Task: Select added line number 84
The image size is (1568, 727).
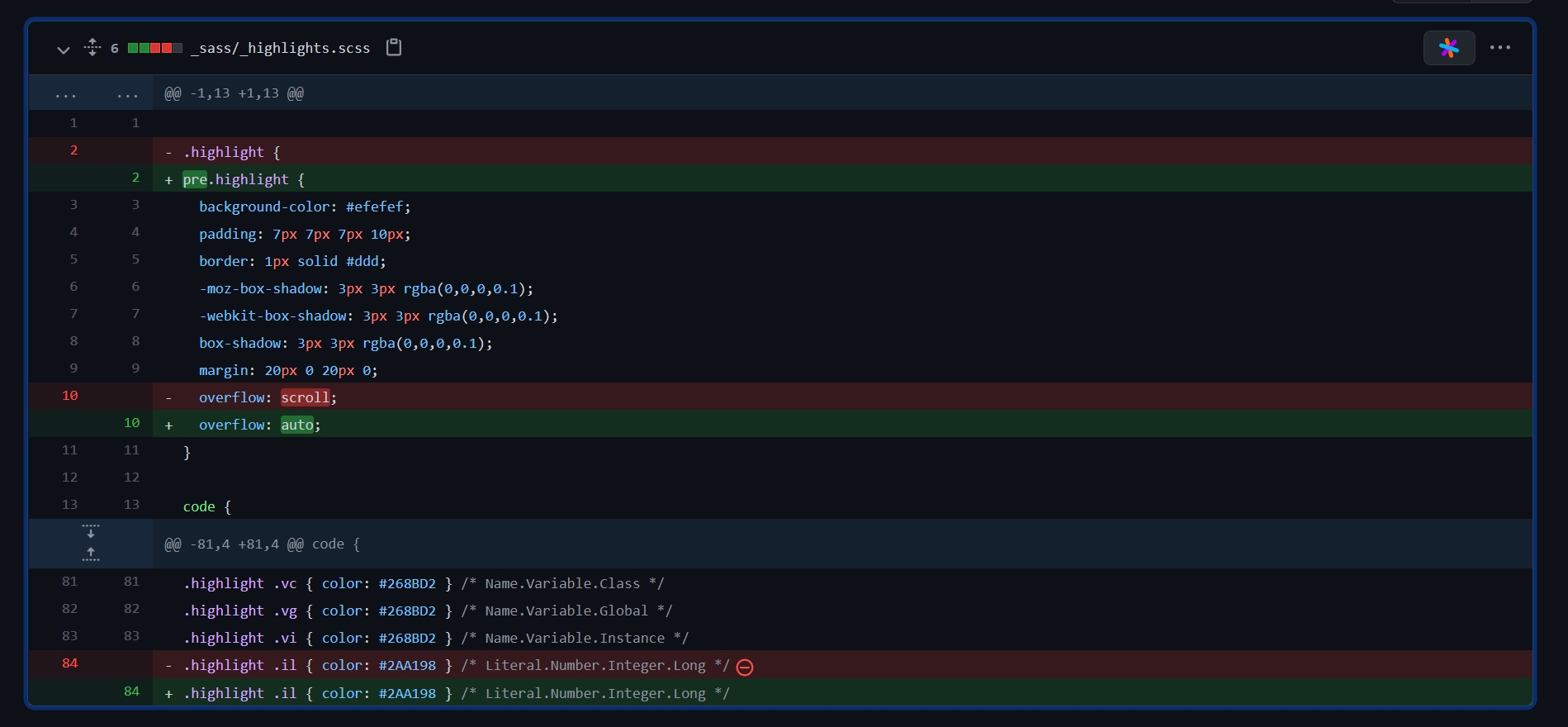Action: point(131,691)
